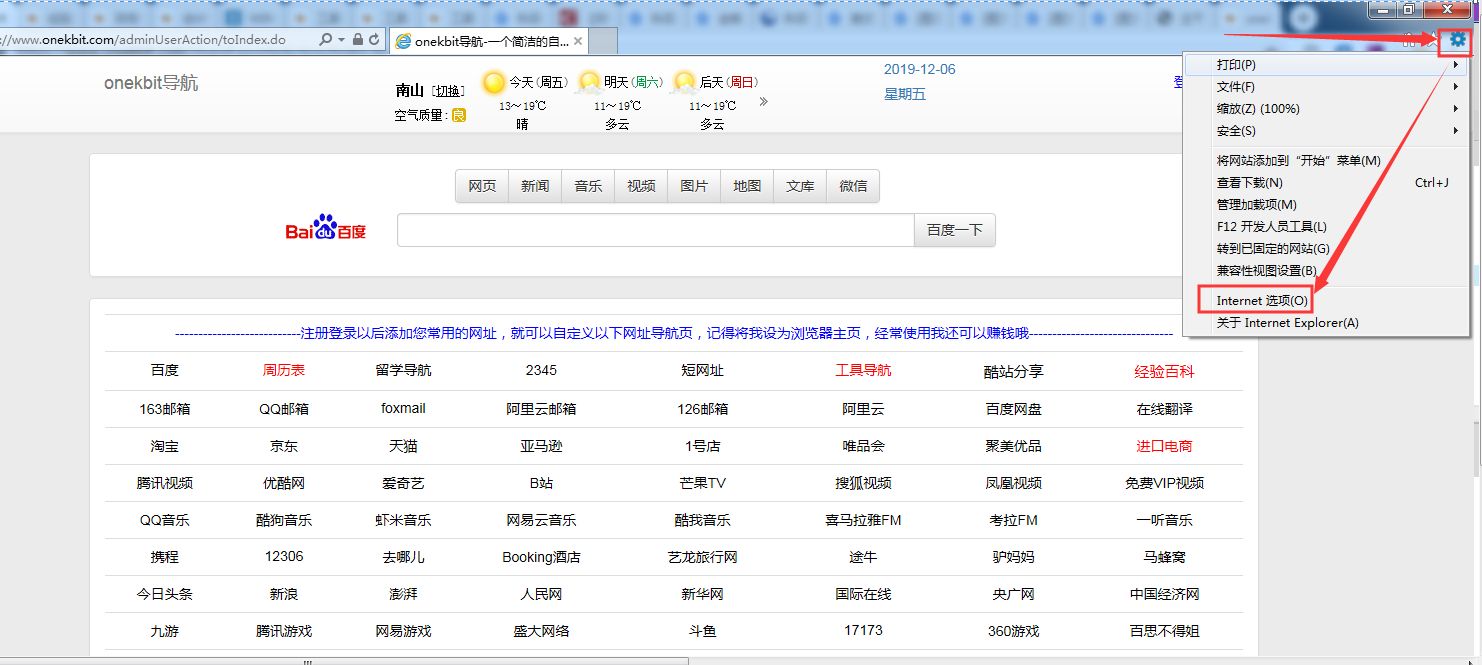Click the refresh icon in address bar
Image resolution: width=1482 pixels, height=665 pixels.
(374, 40)
